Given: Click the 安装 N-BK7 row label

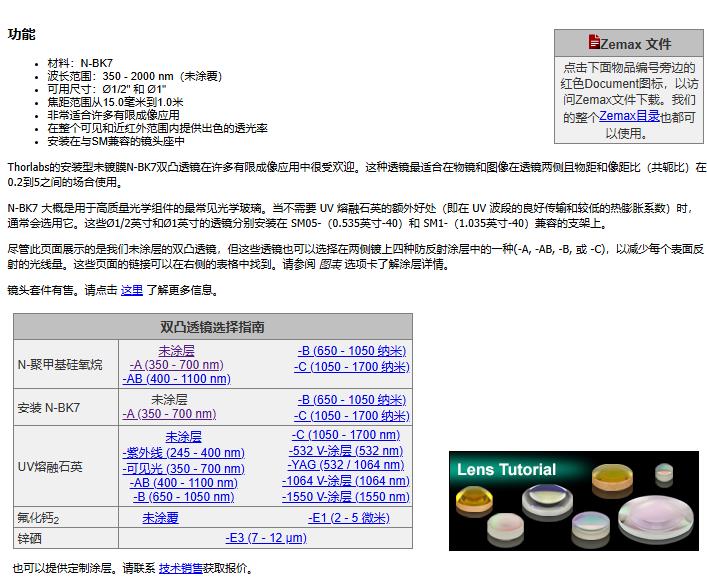Looking at the screenshot, I should (49, 408).
